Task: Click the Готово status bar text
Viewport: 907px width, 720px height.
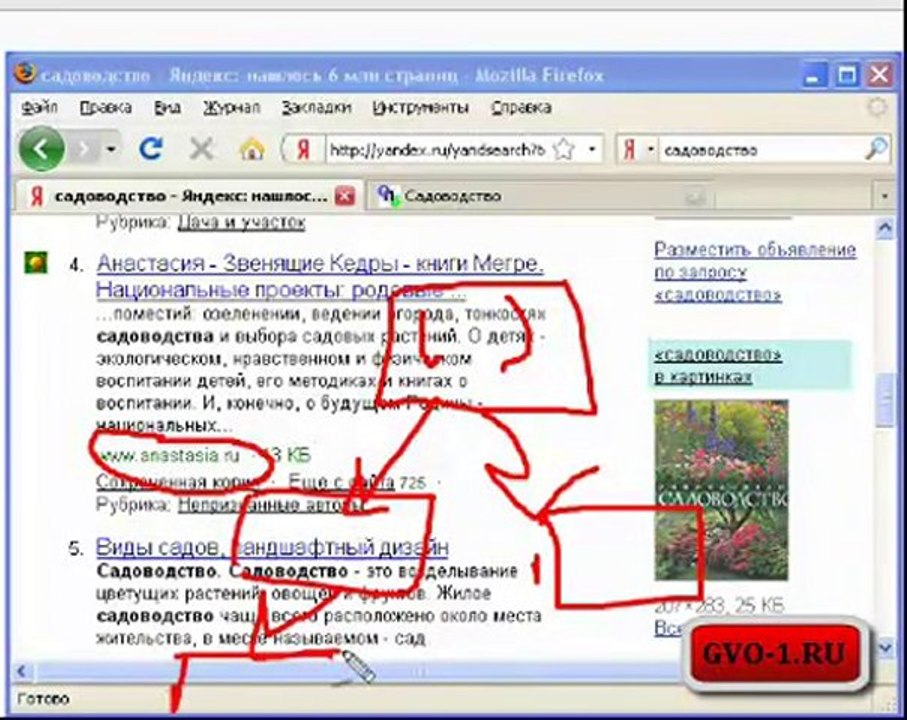Action: [x=43, y=699]
